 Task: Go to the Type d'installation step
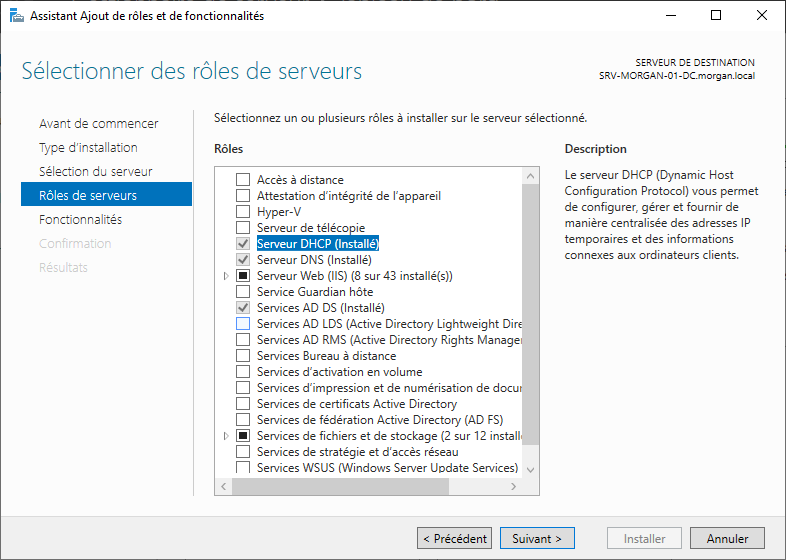point(88,148)
